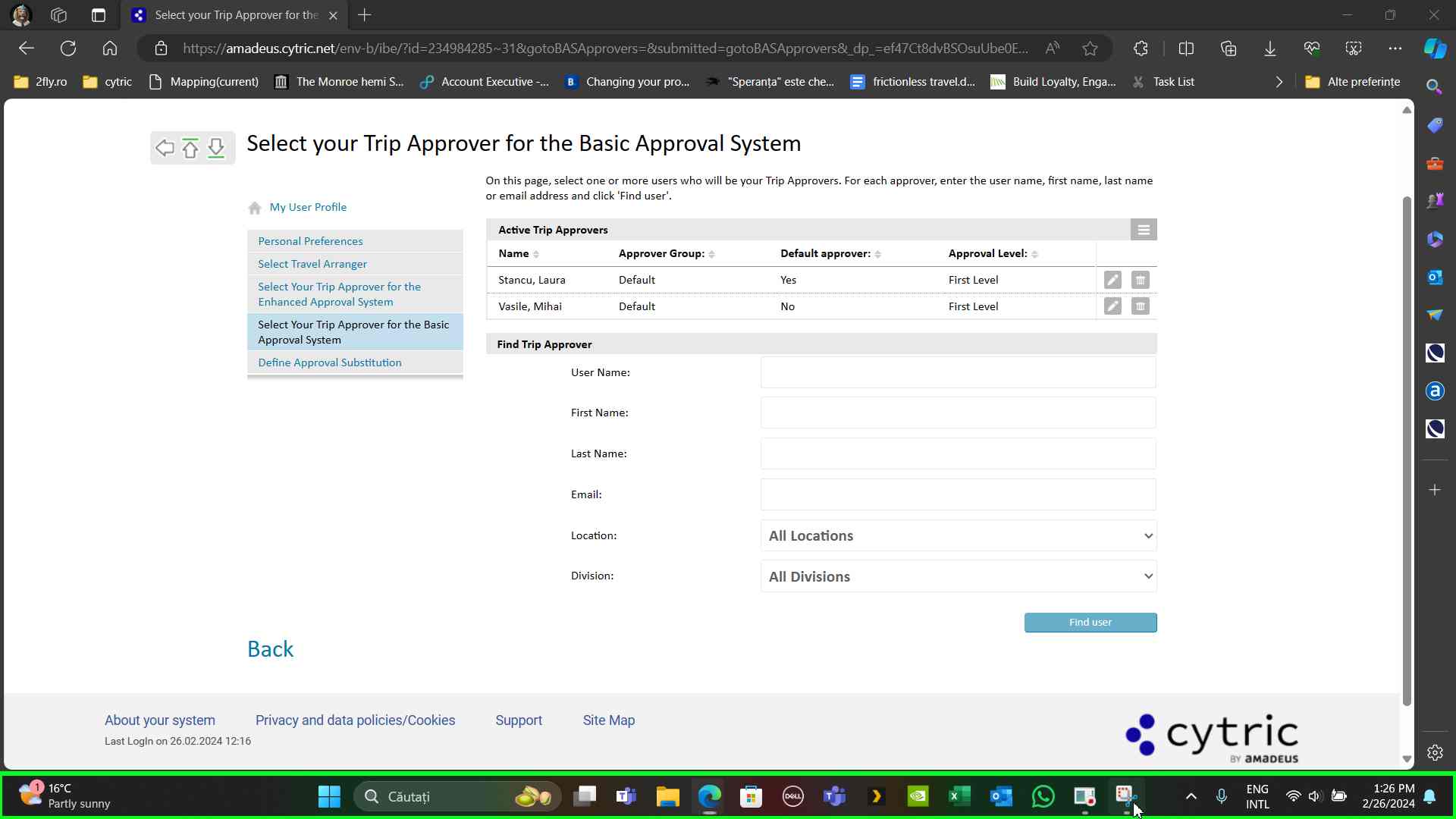Sort by Default approver column
The width and height of the screenshot is (1456, 819).
877,254
